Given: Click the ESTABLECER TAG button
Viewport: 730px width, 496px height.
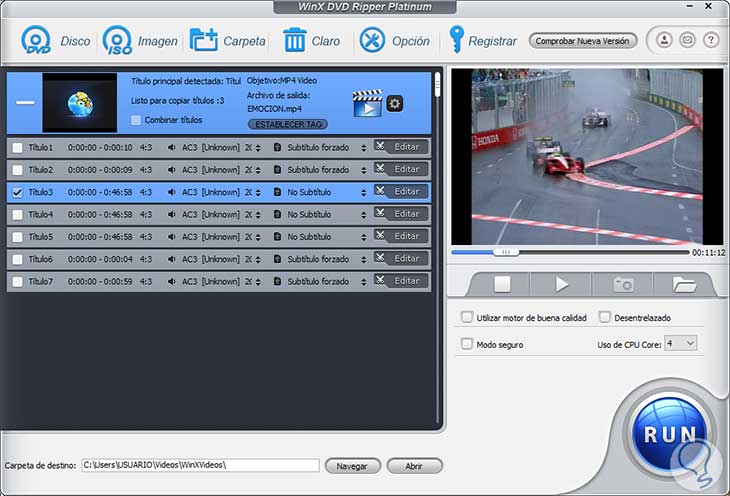Looking at the screenshot, I should pyautogui.click(x=288, y=124).
